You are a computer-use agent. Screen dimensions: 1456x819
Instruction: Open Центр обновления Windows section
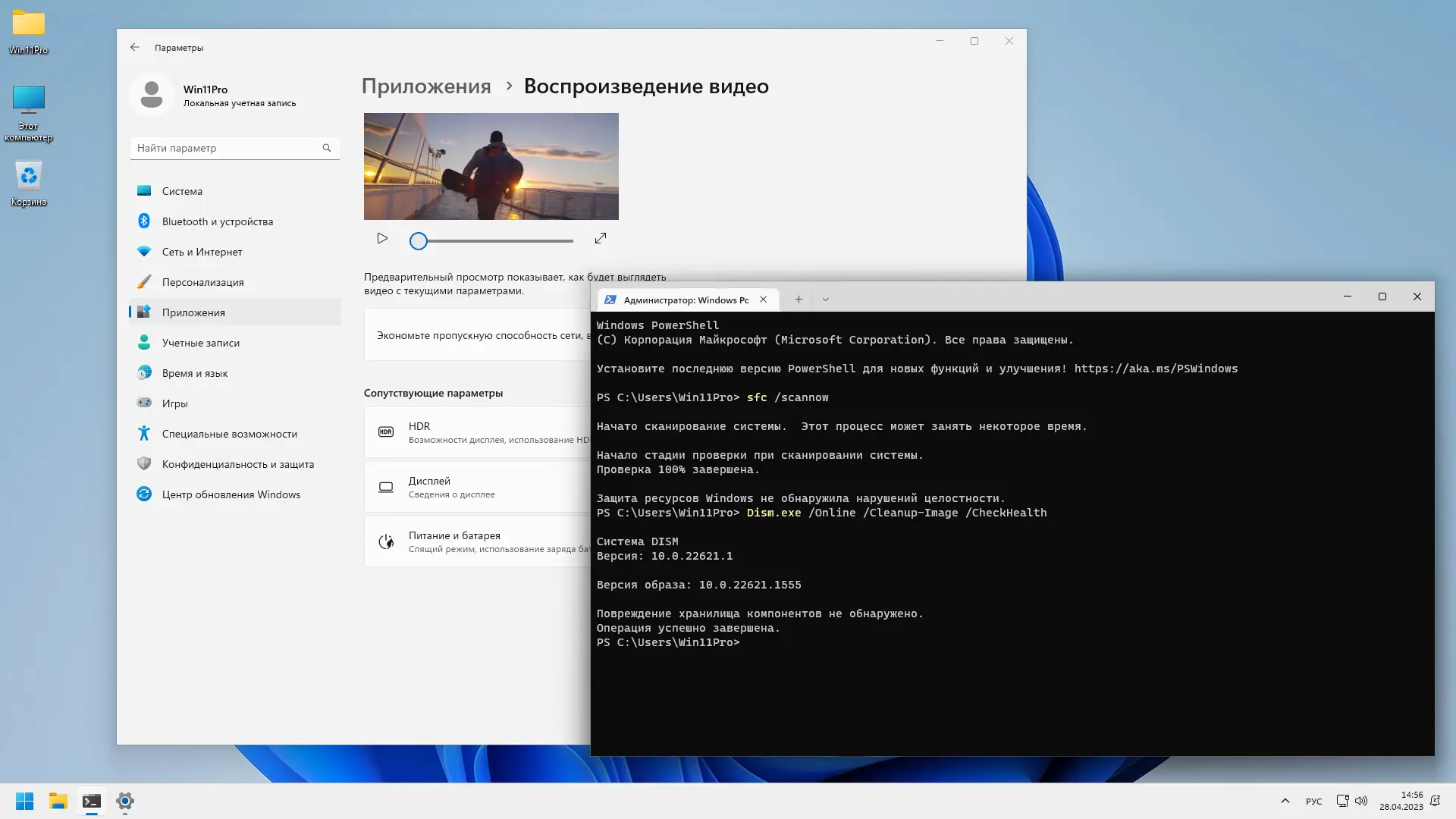point(231,494)
